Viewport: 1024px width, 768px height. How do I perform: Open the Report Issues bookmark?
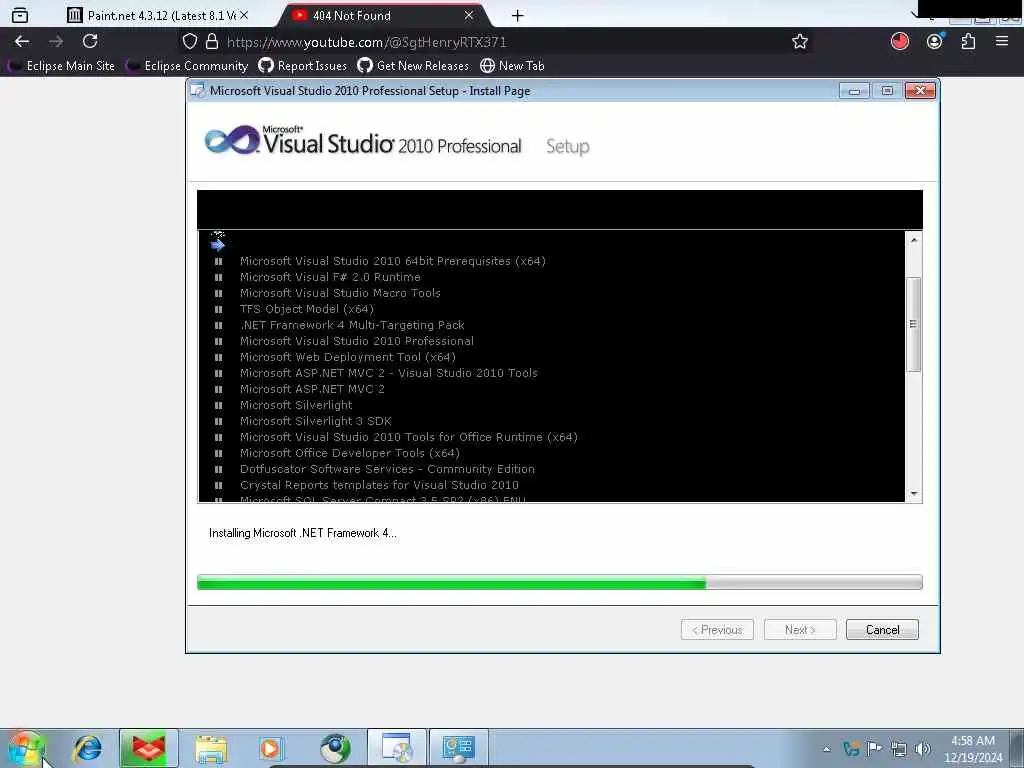coord(302,66)
